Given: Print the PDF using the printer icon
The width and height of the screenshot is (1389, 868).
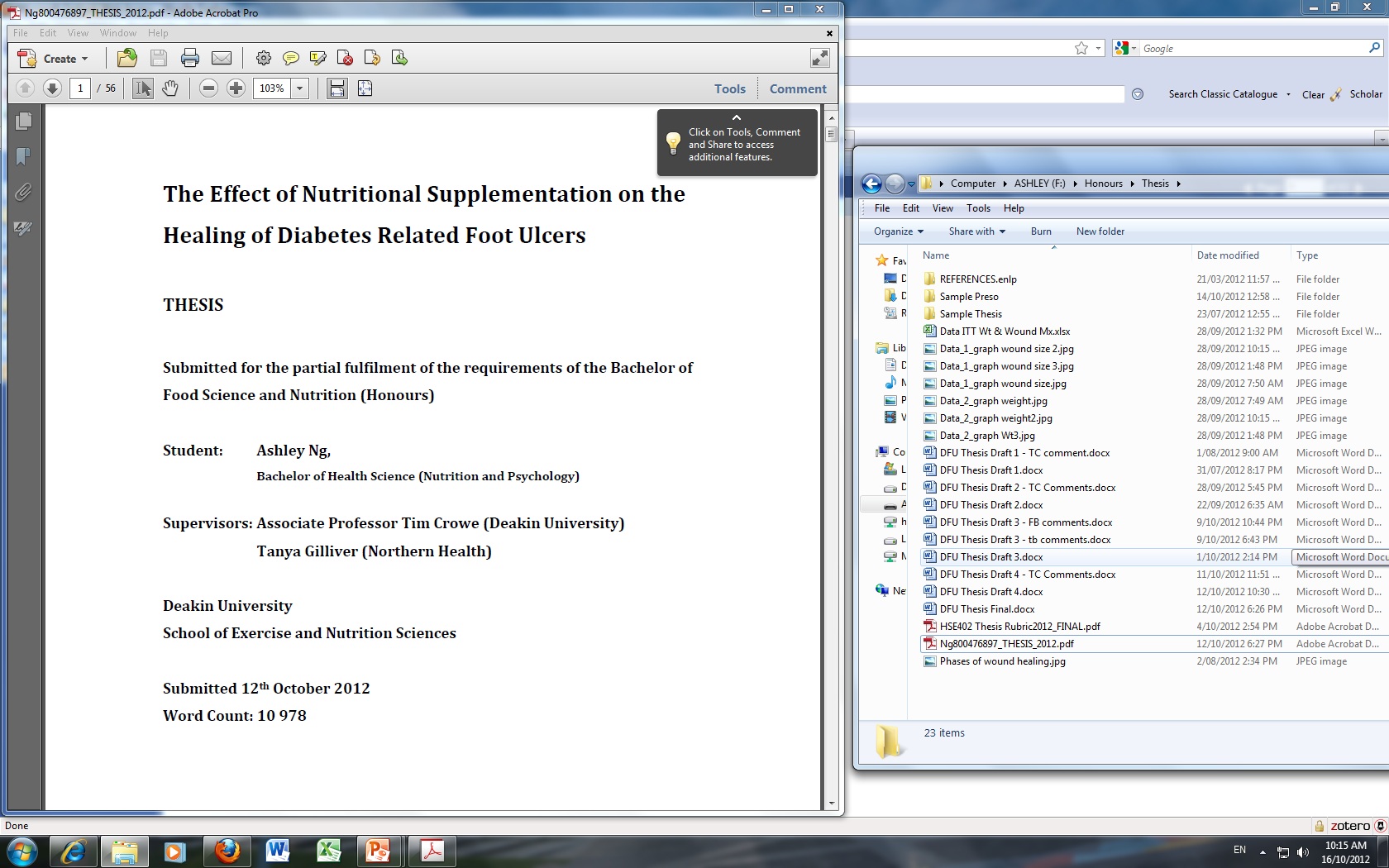Looking at the screenshot, I should tap(190, 58).
